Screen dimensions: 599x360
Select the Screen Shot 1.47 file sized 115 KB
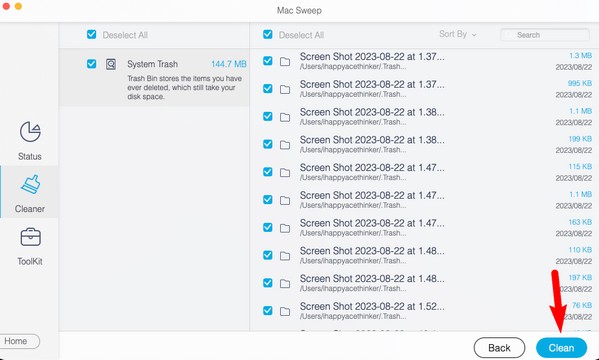pyautogui.click(x=372, y=168)
